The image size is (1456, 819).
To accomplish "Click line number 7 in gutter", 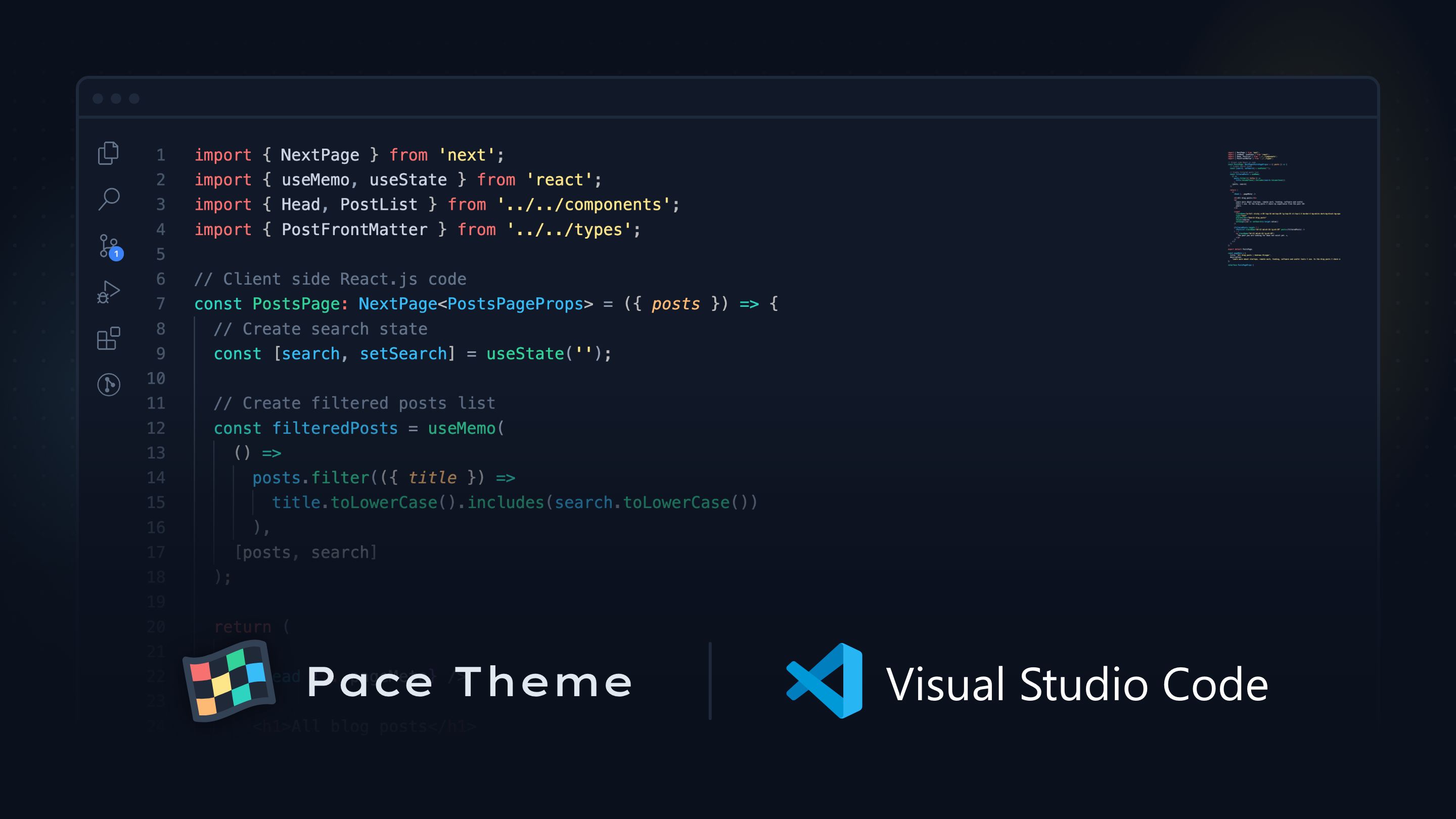I will click(x=161, y=304).
